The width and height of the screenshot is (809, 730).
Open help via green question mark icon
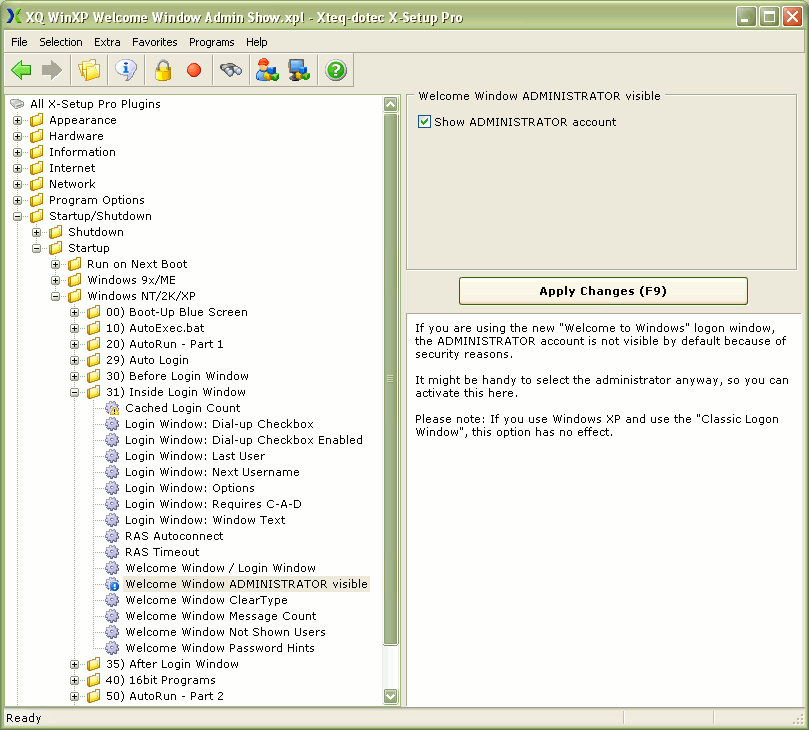pos(336,70)
